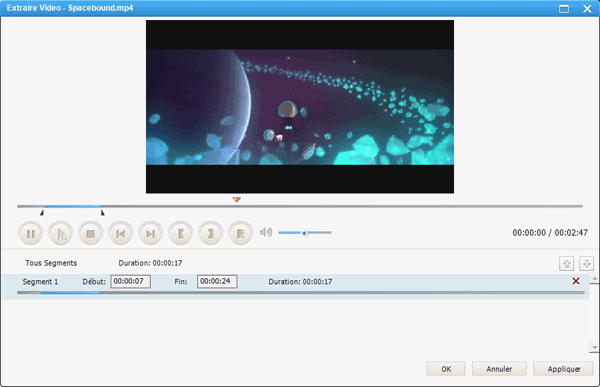Pause the video playback

coord(31,234)
